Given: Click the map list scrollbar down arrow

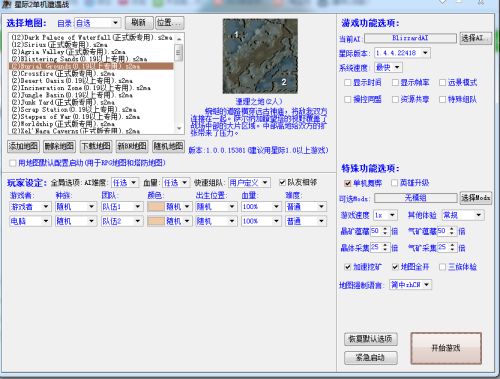Looking at the screenshot, I should pos(179,129).
